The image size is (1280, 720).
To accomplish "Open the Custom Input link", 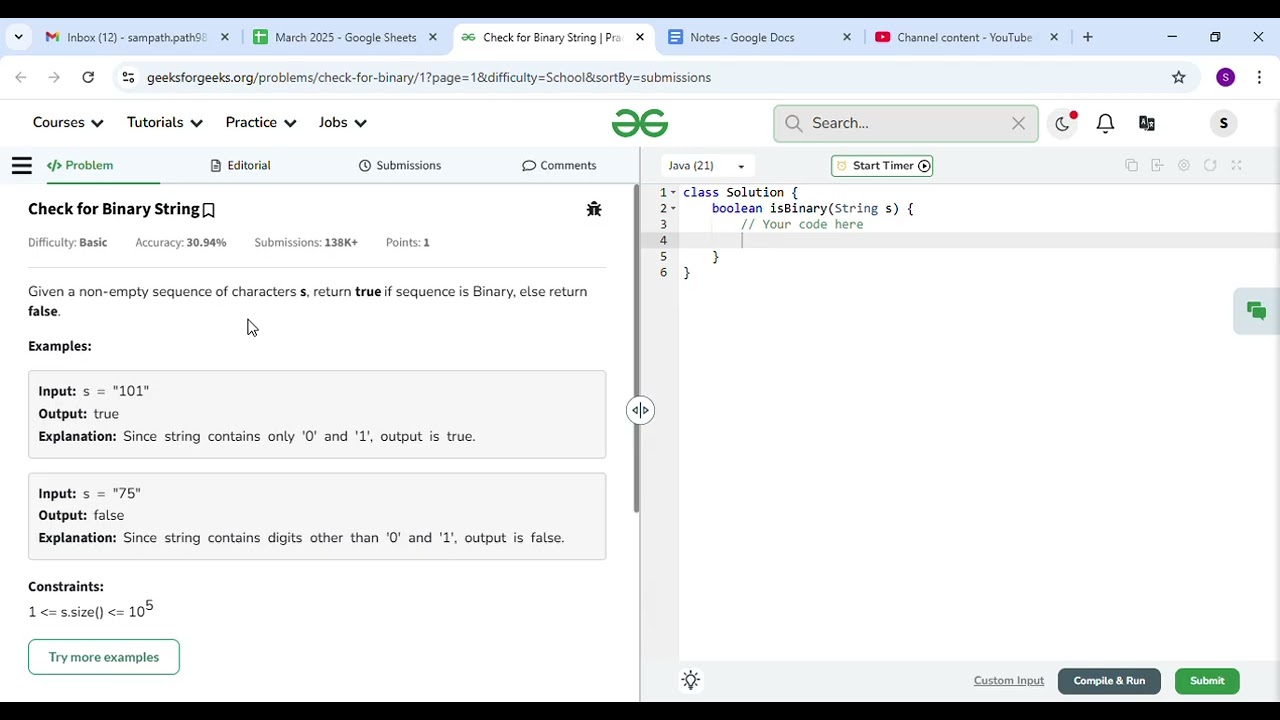I will [x=1009, y=681].
